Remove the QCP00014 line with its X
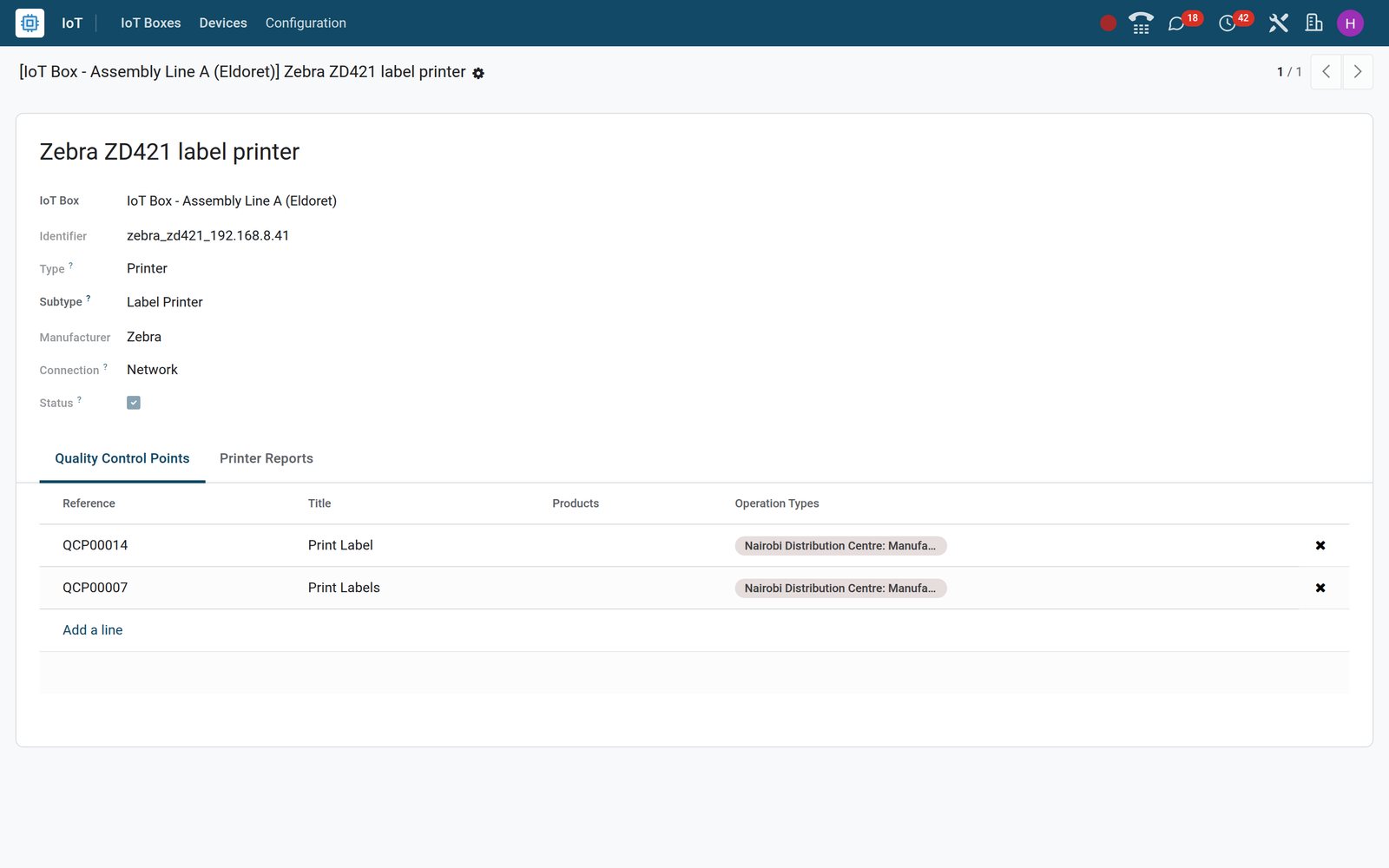Image resolution: width=1389 pixels, height=868 pixels. 1320,545
